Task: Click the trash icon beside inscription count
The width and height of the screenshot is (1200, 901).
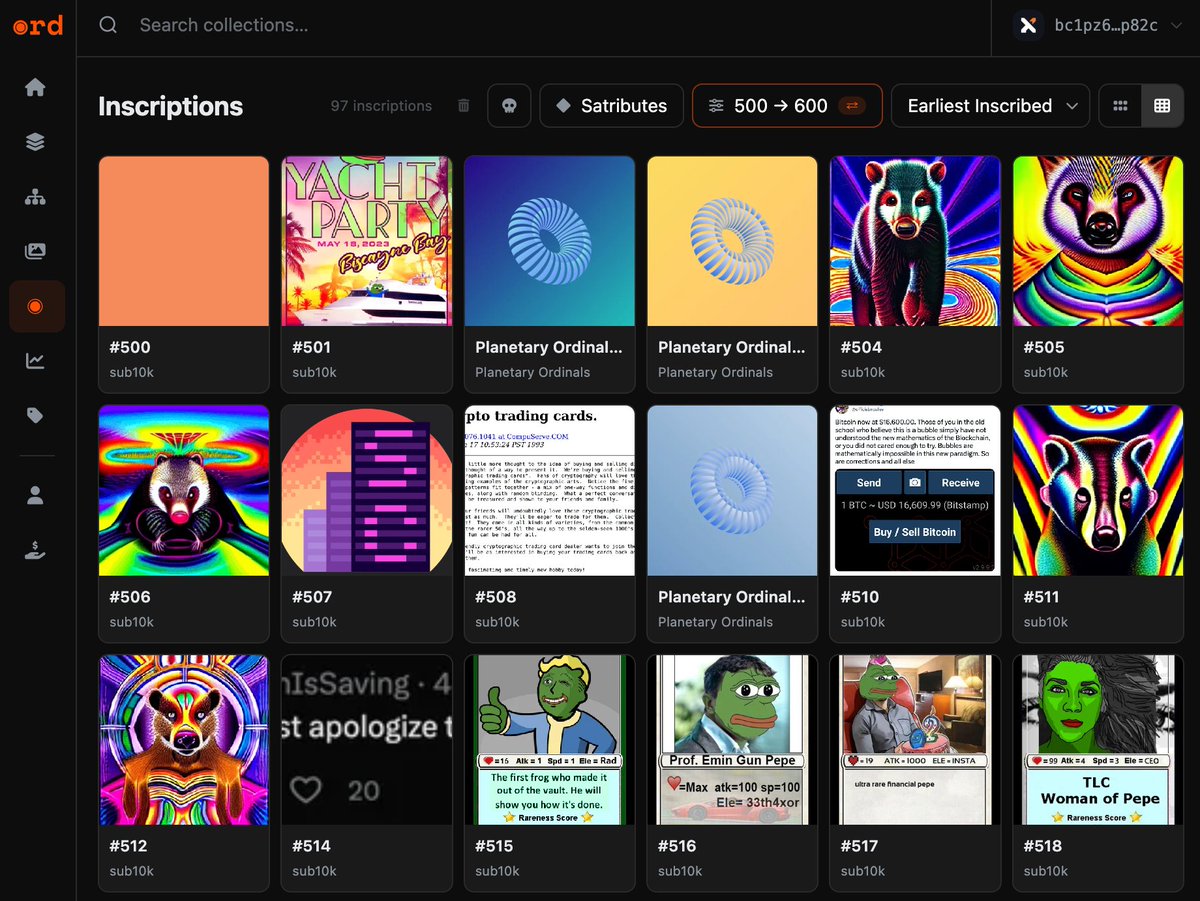Action: (x=463, y=106)
